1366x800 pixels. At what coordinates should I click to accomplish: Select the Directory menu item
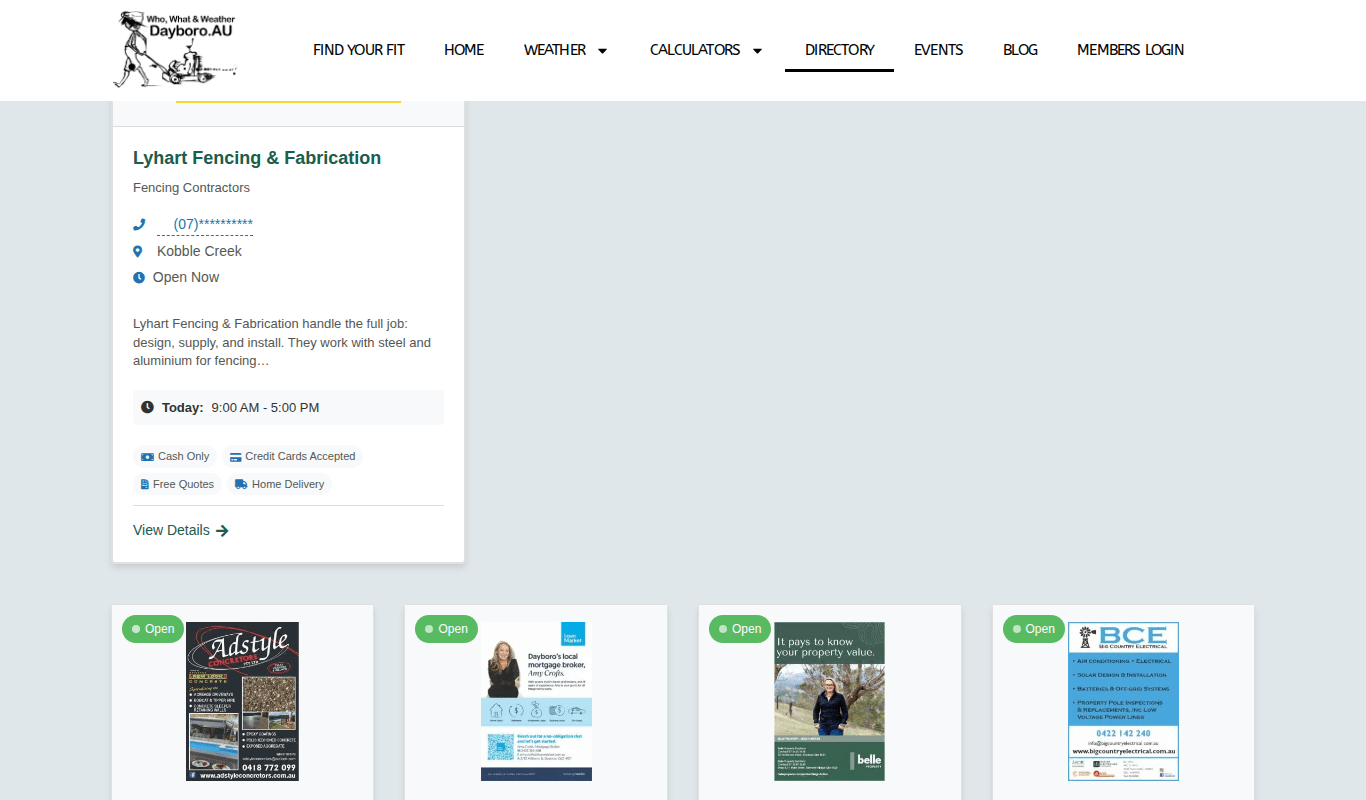click(x=840, y=50)
